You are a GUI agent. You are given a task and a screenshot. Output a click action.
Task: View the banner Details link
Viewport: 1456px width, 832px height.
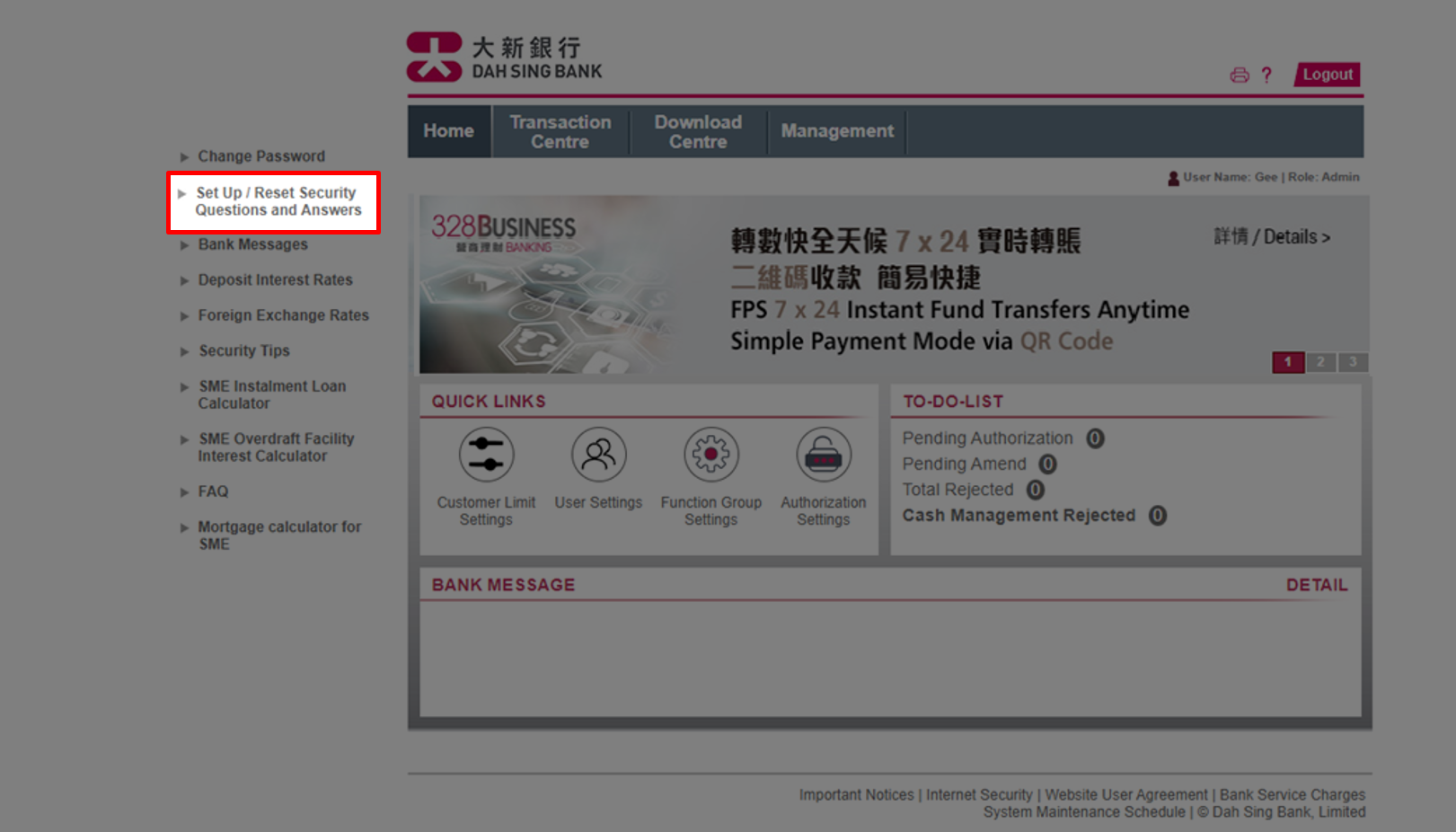1271,237
